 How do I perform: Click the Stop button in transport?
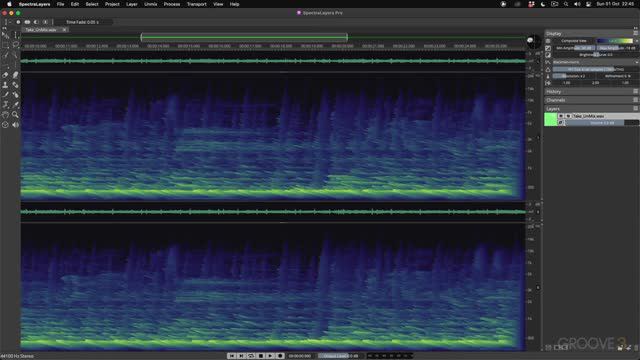[261, 356]
